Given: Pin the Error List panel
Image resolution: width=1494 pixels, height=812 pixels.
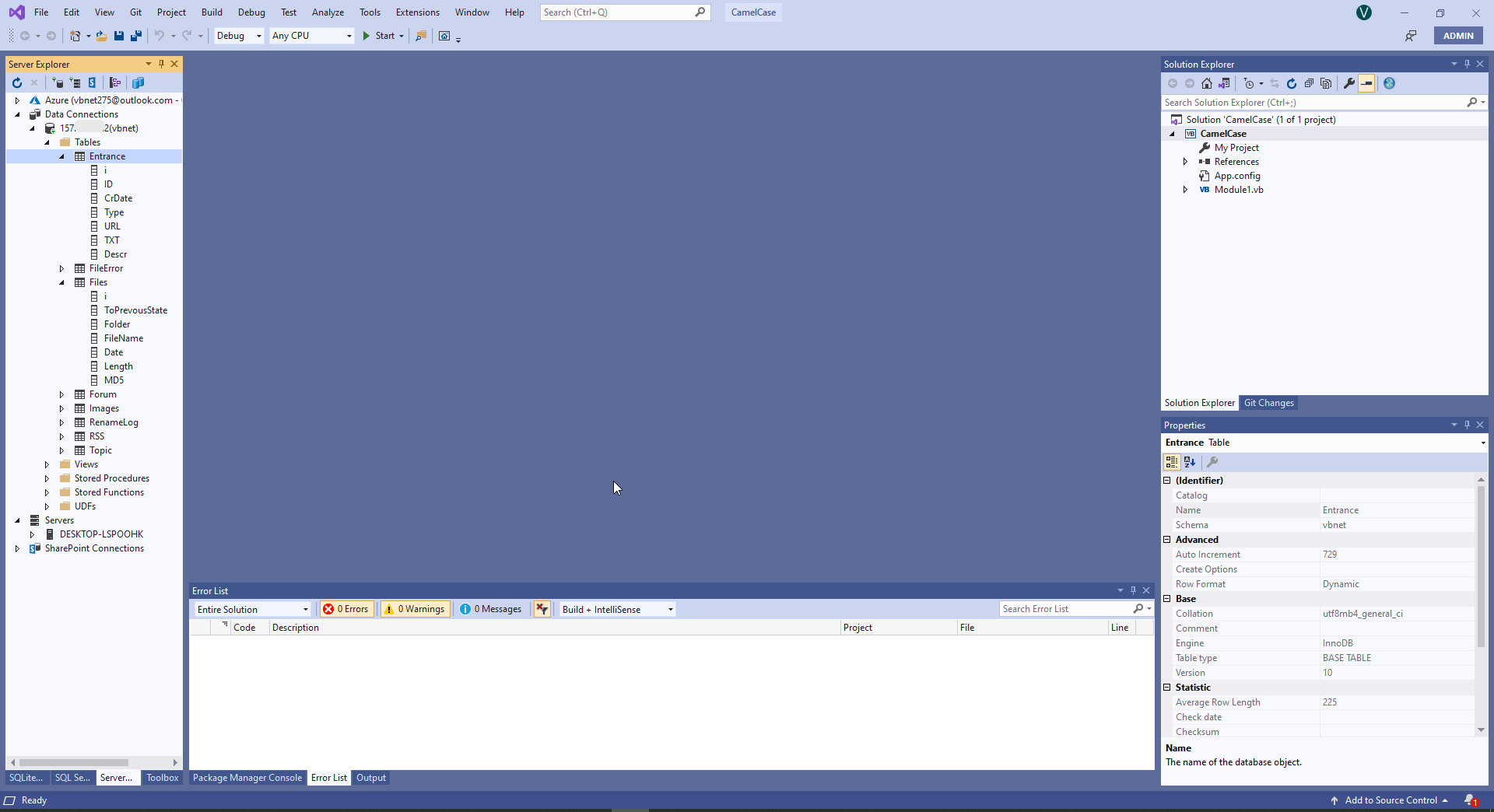Looking at the screenshot, I should tap(1133, 590).
